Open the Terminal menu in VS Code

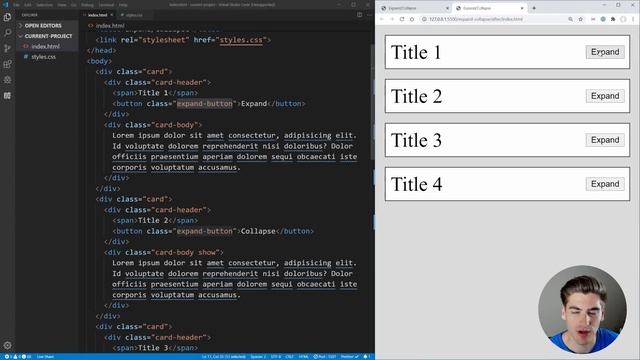tap(107, 5)
